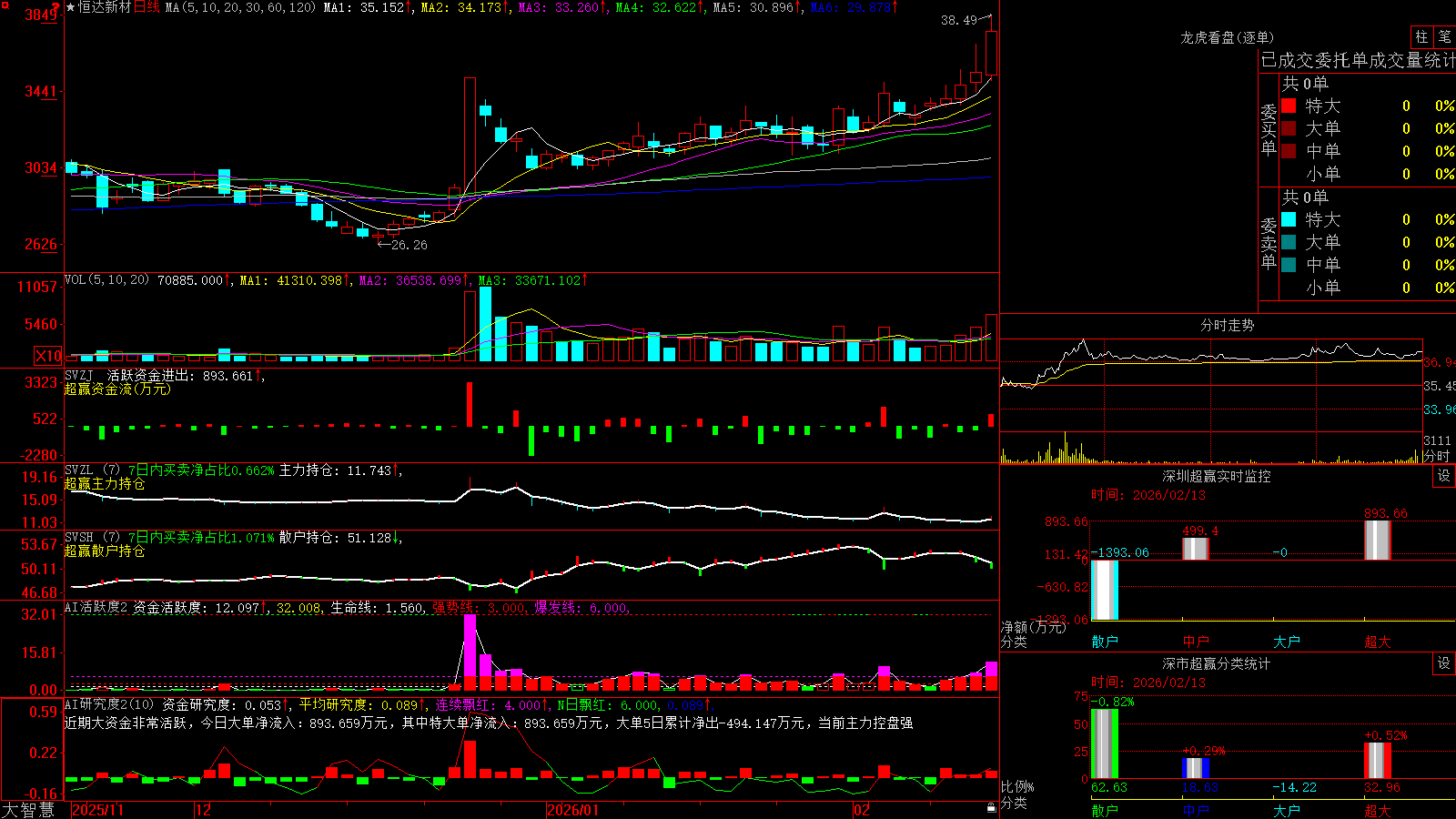1456x819 pixels.
Task: Click the 中户 bar labeled 499.4
Action: [x=1196, y=549]
